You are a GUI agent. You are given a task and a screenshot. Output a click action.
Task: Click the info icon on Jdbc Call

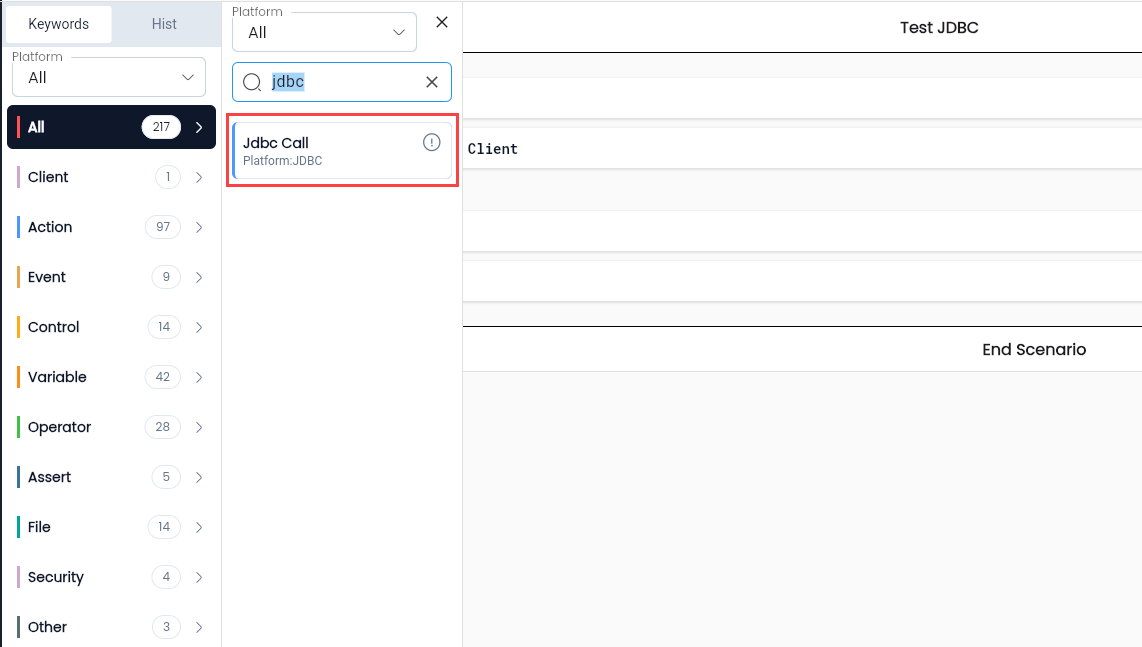[431, 143]
